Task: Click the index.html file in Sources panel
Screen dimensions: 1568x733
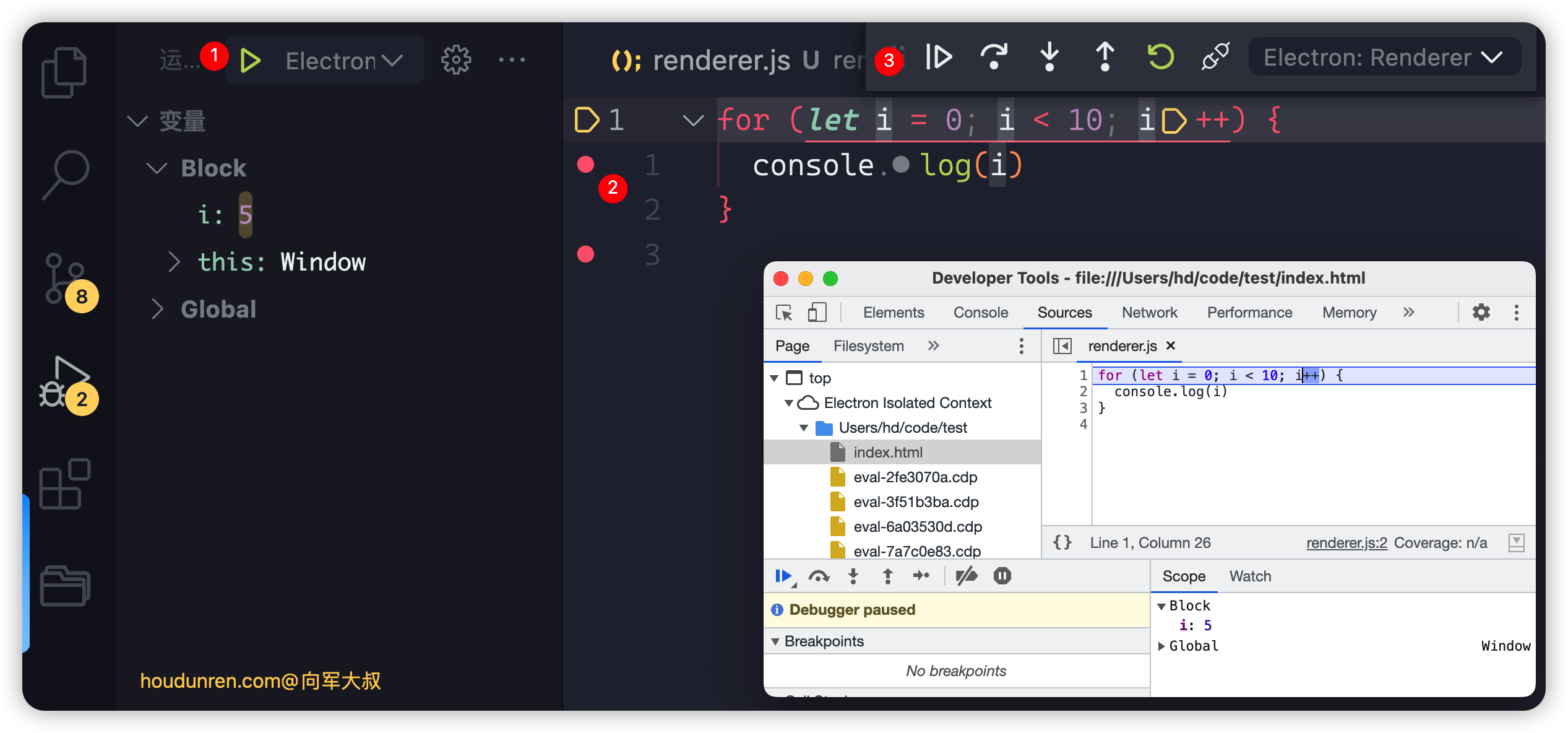Action: [x=886, y=452]
